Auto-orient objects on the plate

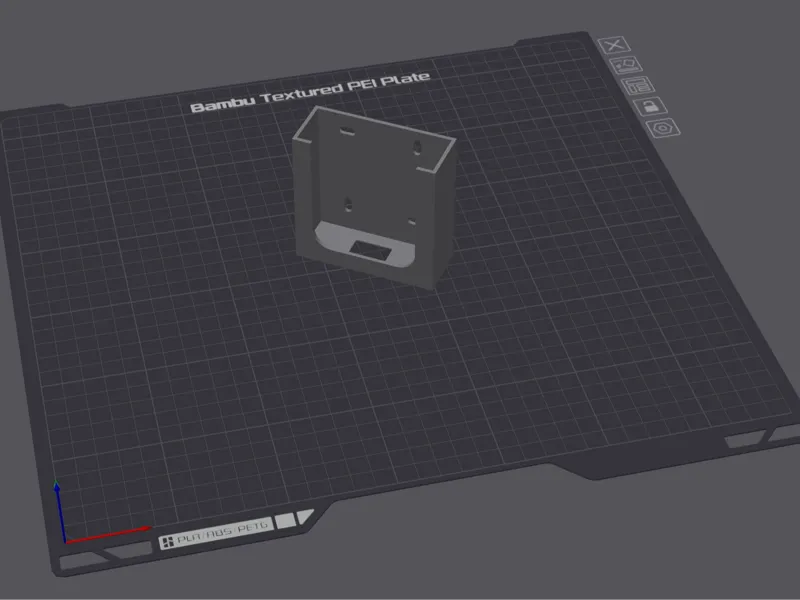coord(626,65)
